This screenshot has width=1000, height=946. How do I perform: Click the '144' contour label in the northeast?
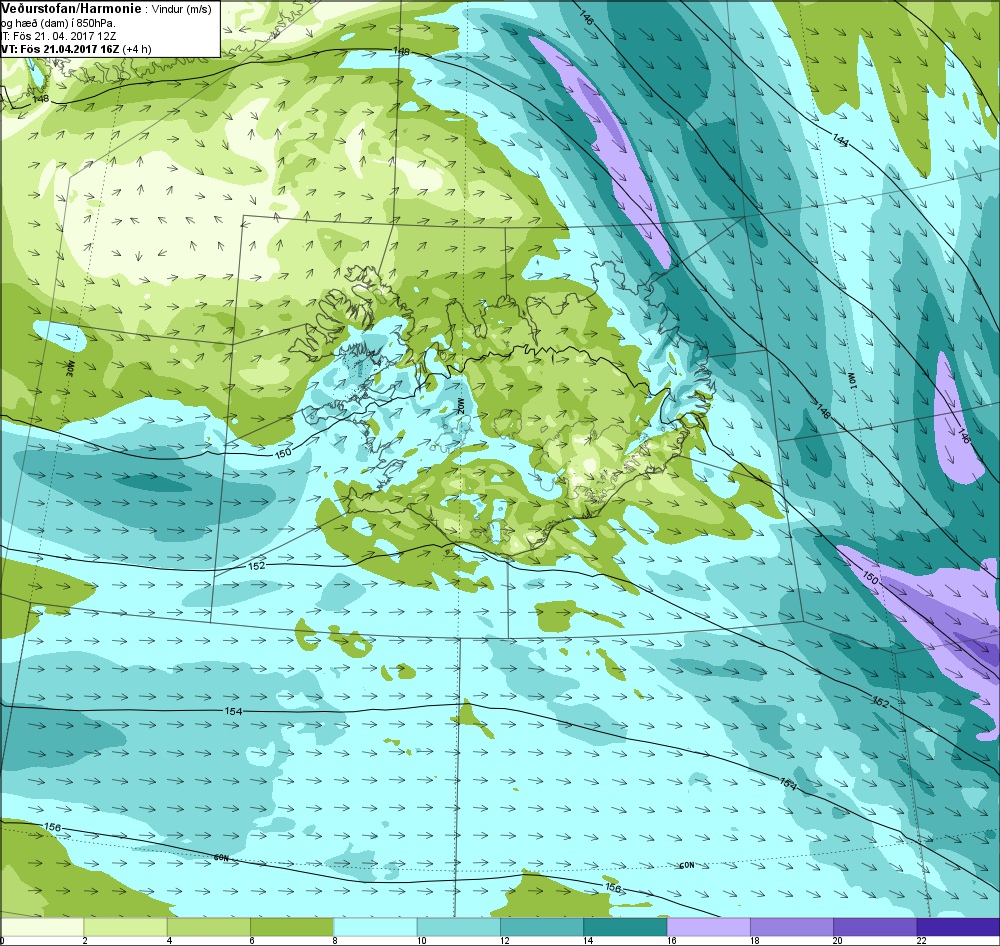[840, 140]
